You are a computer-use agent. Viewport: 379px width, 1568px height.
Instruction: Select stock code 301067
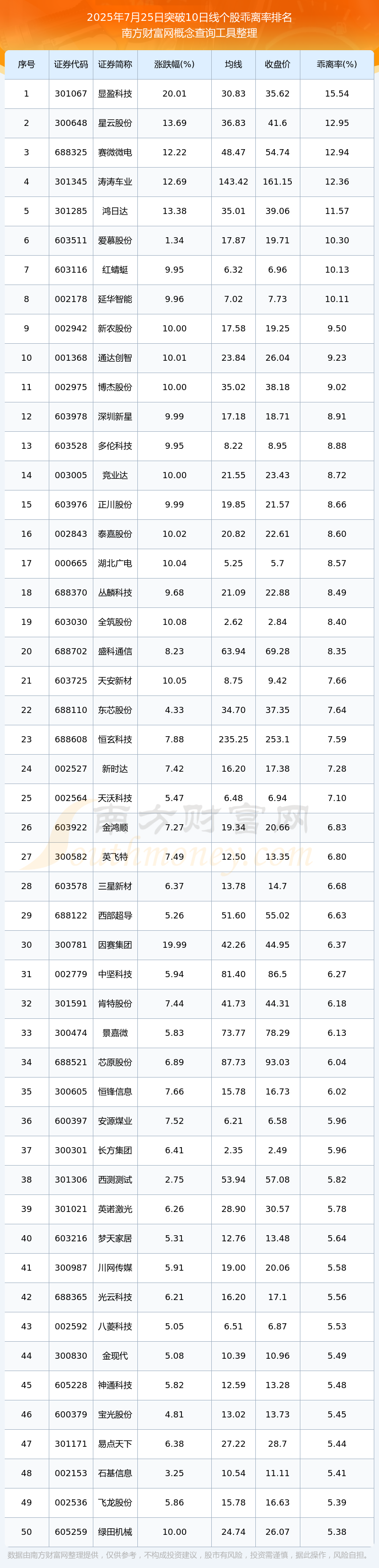tap(71, 94)
